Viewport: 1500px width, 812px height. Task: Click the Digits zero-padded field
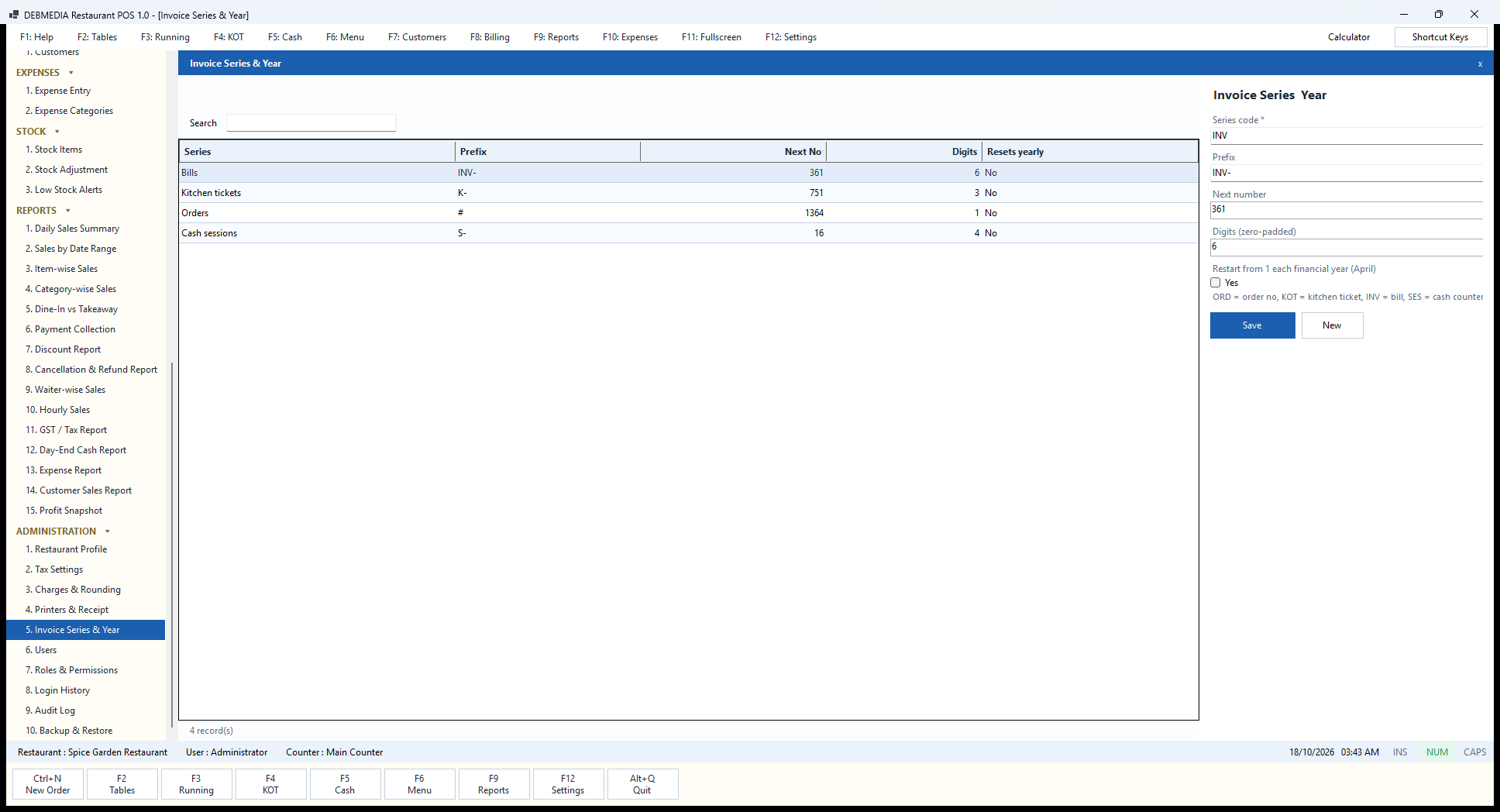[x=1347, y=246]
